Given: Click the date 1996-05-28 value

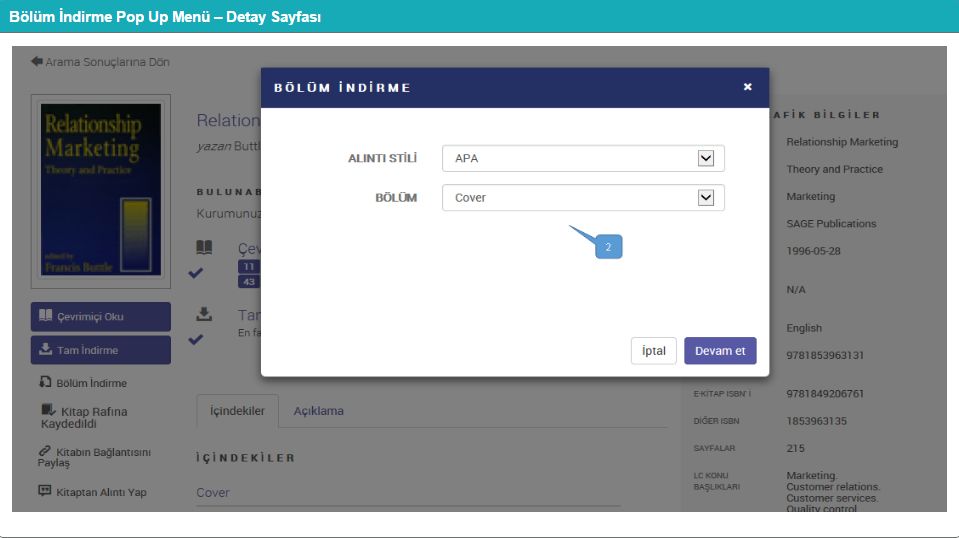Looking at the screenshot, I should [x=813, y=251].
